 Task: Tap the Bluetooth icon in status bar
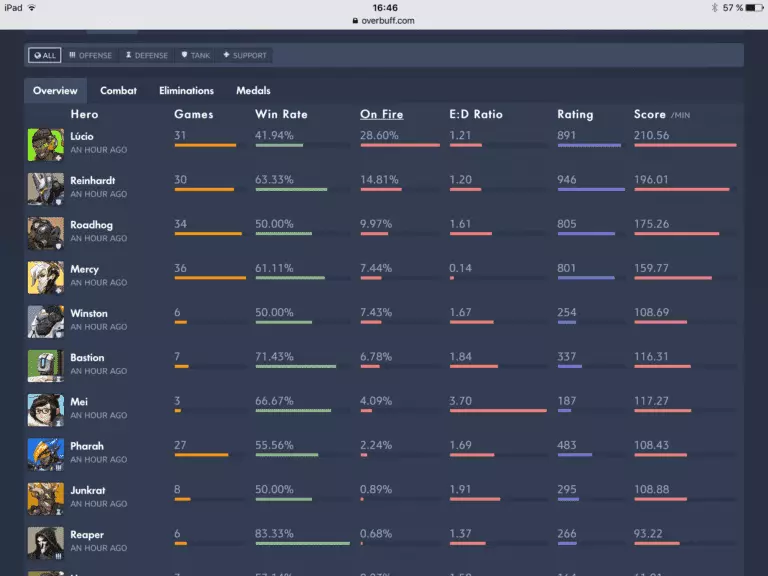[715, 7]
